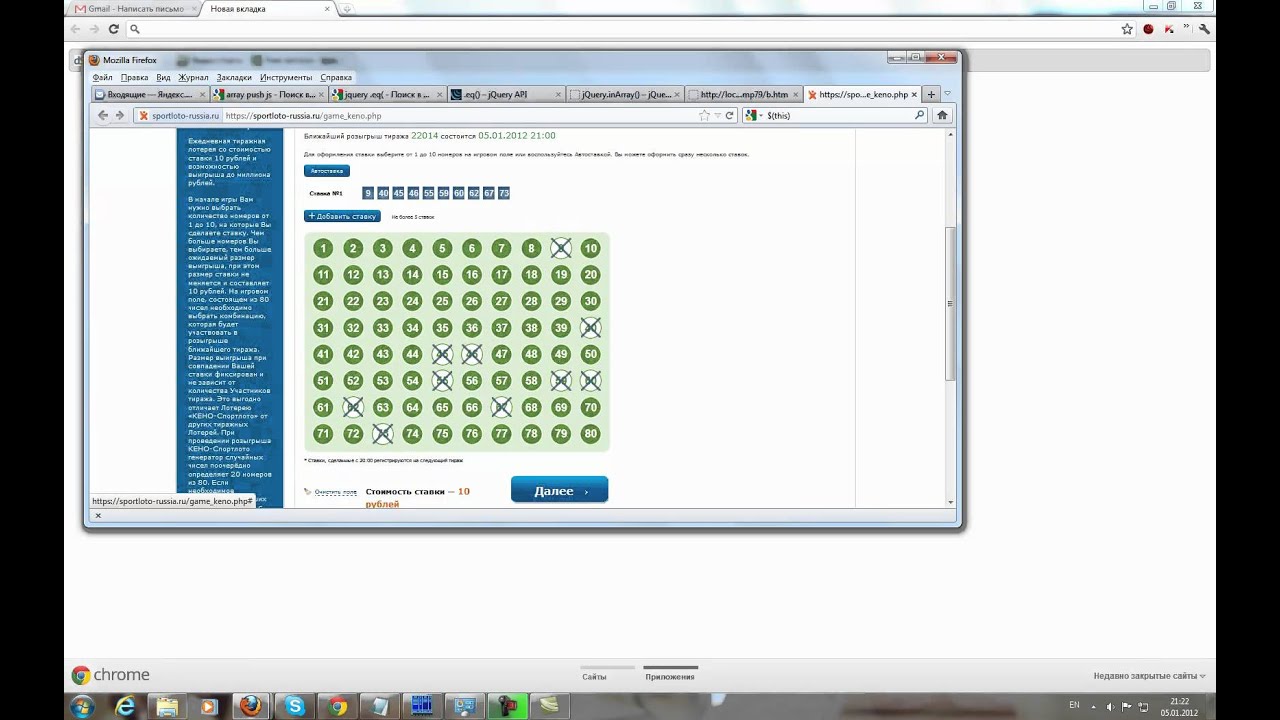Click the Далее button
Screen dimensions: 1280x720
point(559,490)
